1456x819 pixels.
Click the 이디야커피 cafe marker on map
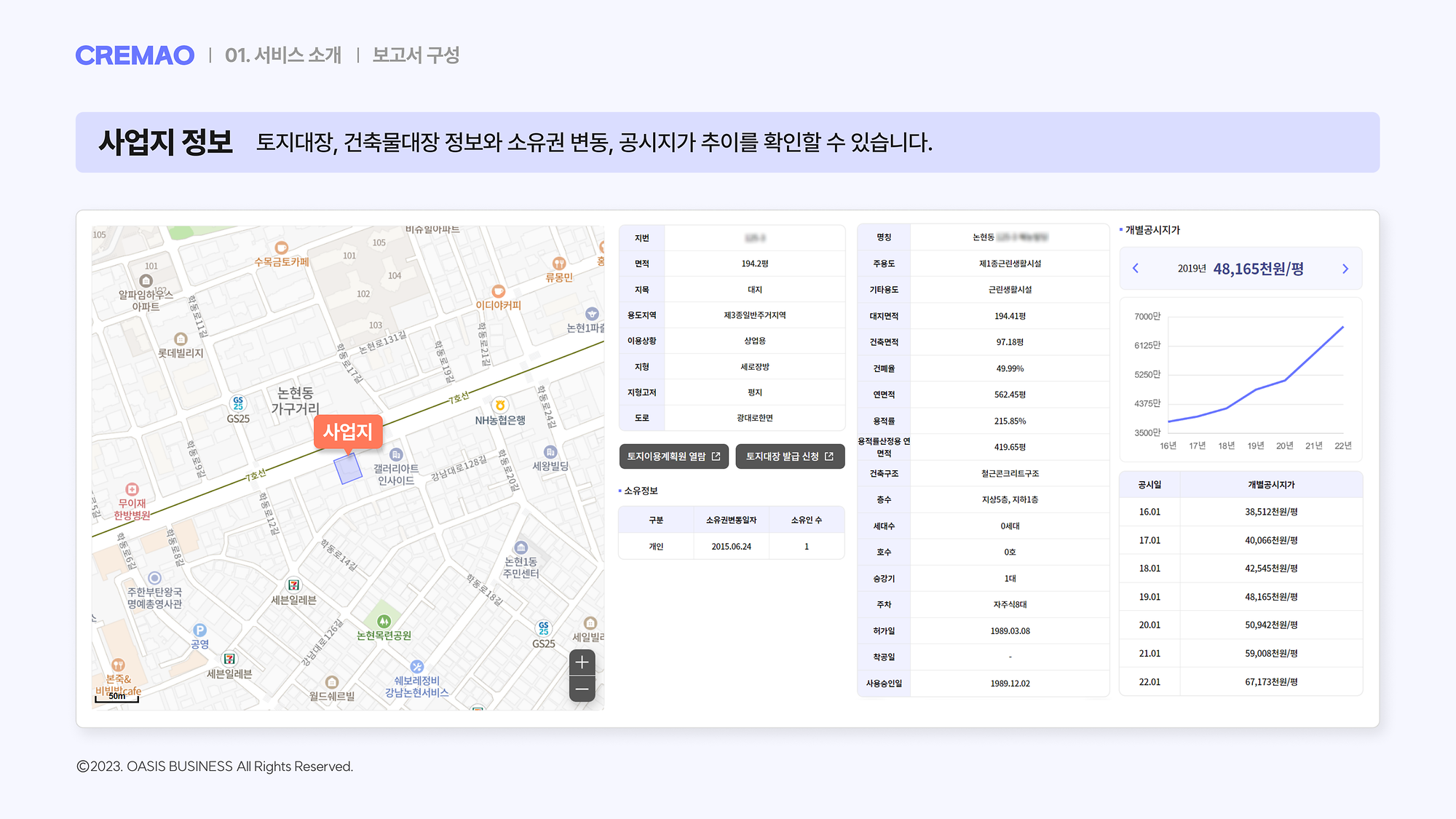click(498, 291)
